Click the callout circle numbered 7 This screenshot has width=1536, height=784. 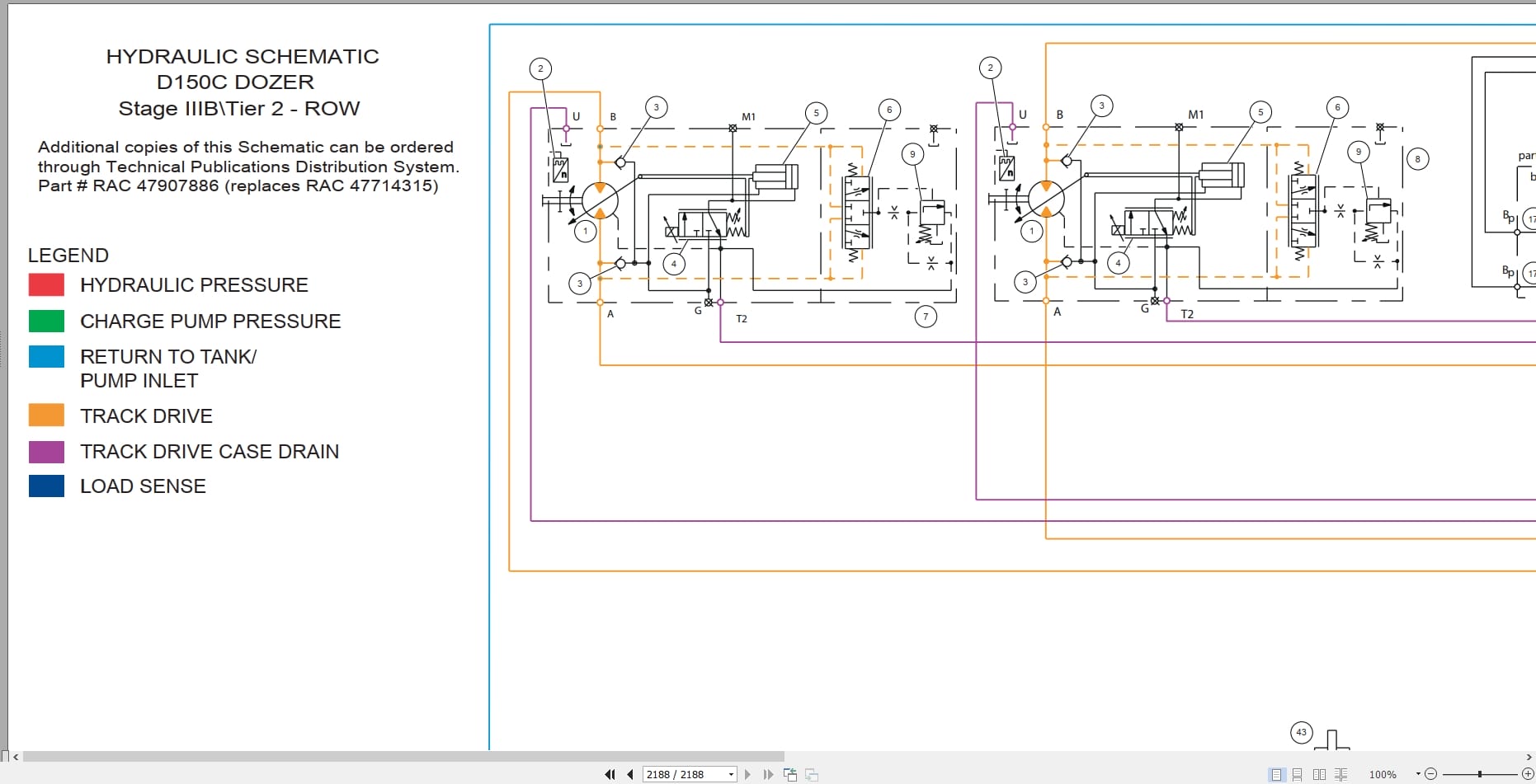click(926, 317)
